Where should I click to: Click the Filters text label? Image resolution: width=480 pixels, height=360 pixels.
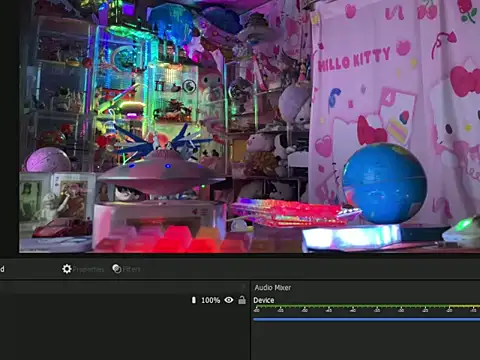[x=131, y=269]
